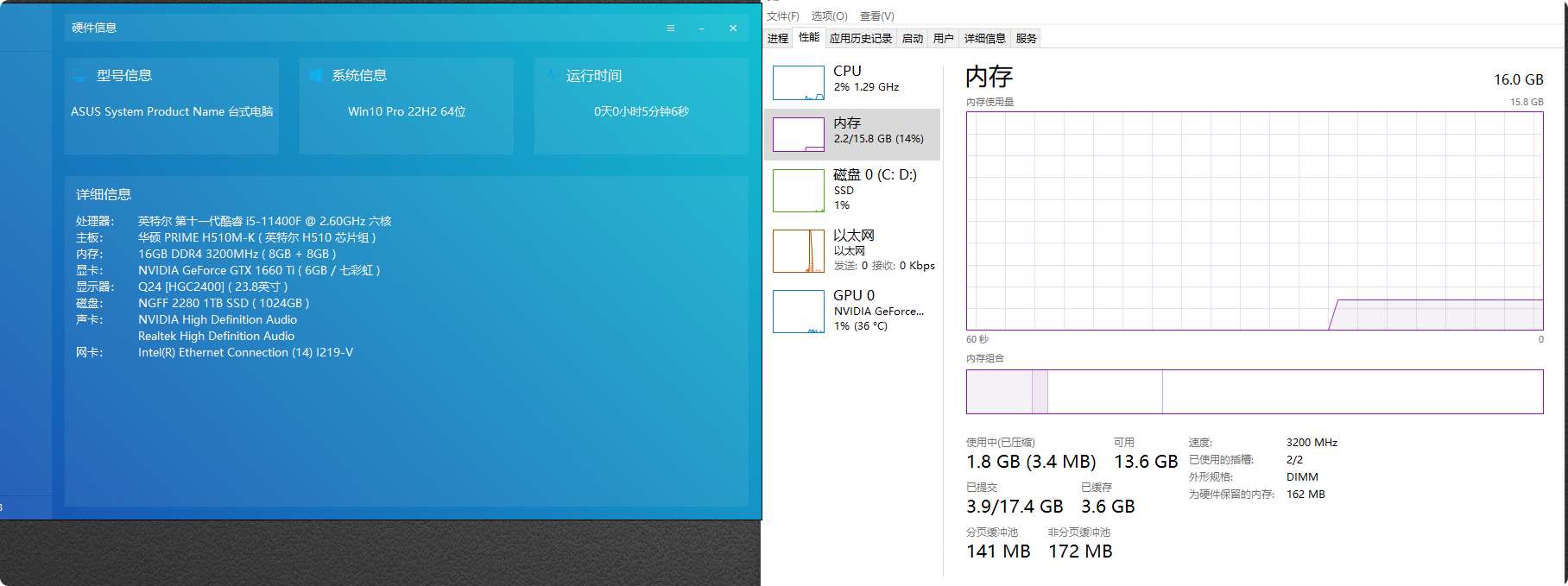This screenshot has height=586, width=1568.
Task: Click the 详细信息 section heading in hardware window
Action: (x=104, y=194)
